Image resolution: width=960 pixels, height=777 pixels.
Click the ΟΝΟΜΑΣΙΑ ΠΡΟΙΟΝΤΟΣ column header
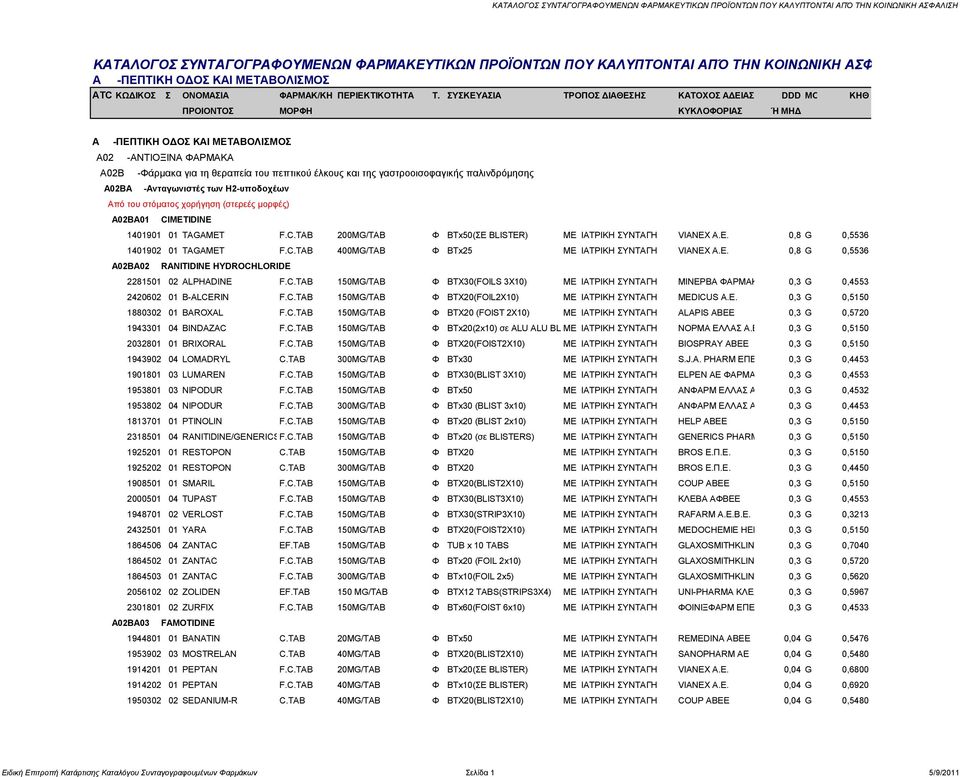[x=208, y=103]
